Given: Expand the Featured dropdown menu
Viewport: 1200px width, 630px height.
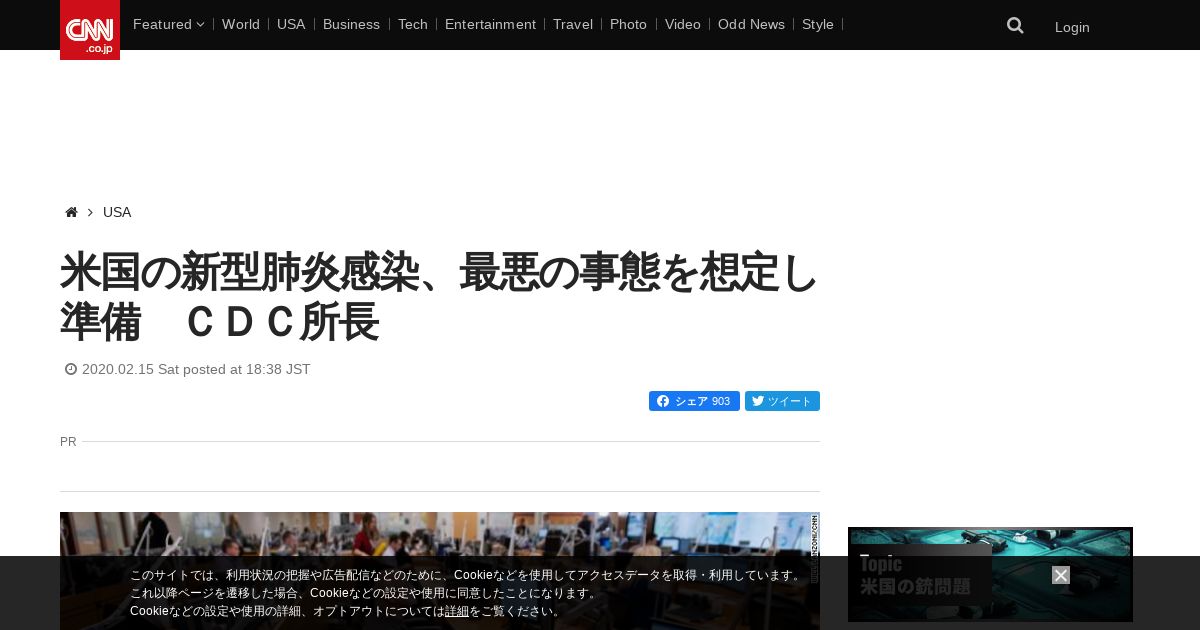Looking at the screenshot, I should (168, 24).
